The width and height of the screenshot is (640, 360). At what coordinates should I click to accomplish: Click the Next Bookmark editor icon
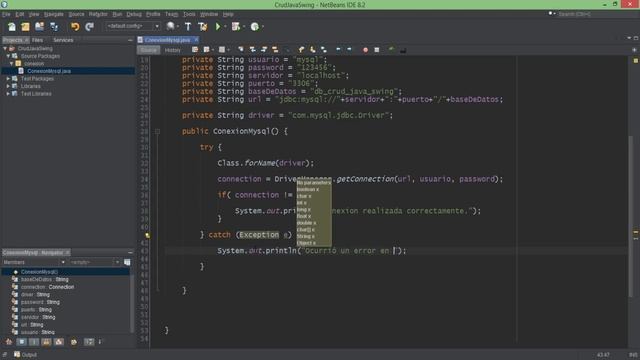click(x=313, y=50)
